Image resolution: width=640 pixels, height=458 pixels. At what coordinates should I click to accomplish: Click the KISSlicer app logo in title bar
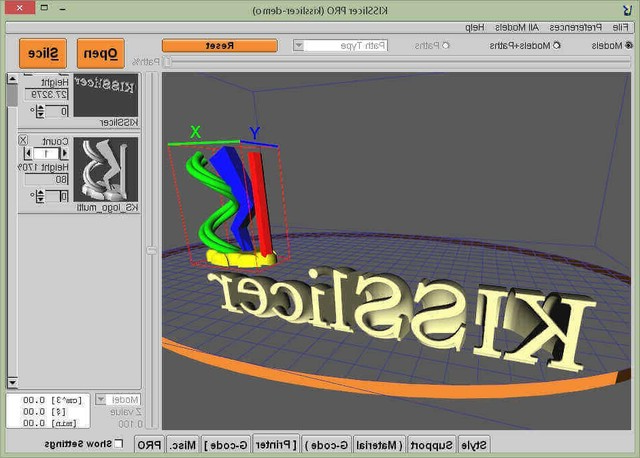point(627,9)
